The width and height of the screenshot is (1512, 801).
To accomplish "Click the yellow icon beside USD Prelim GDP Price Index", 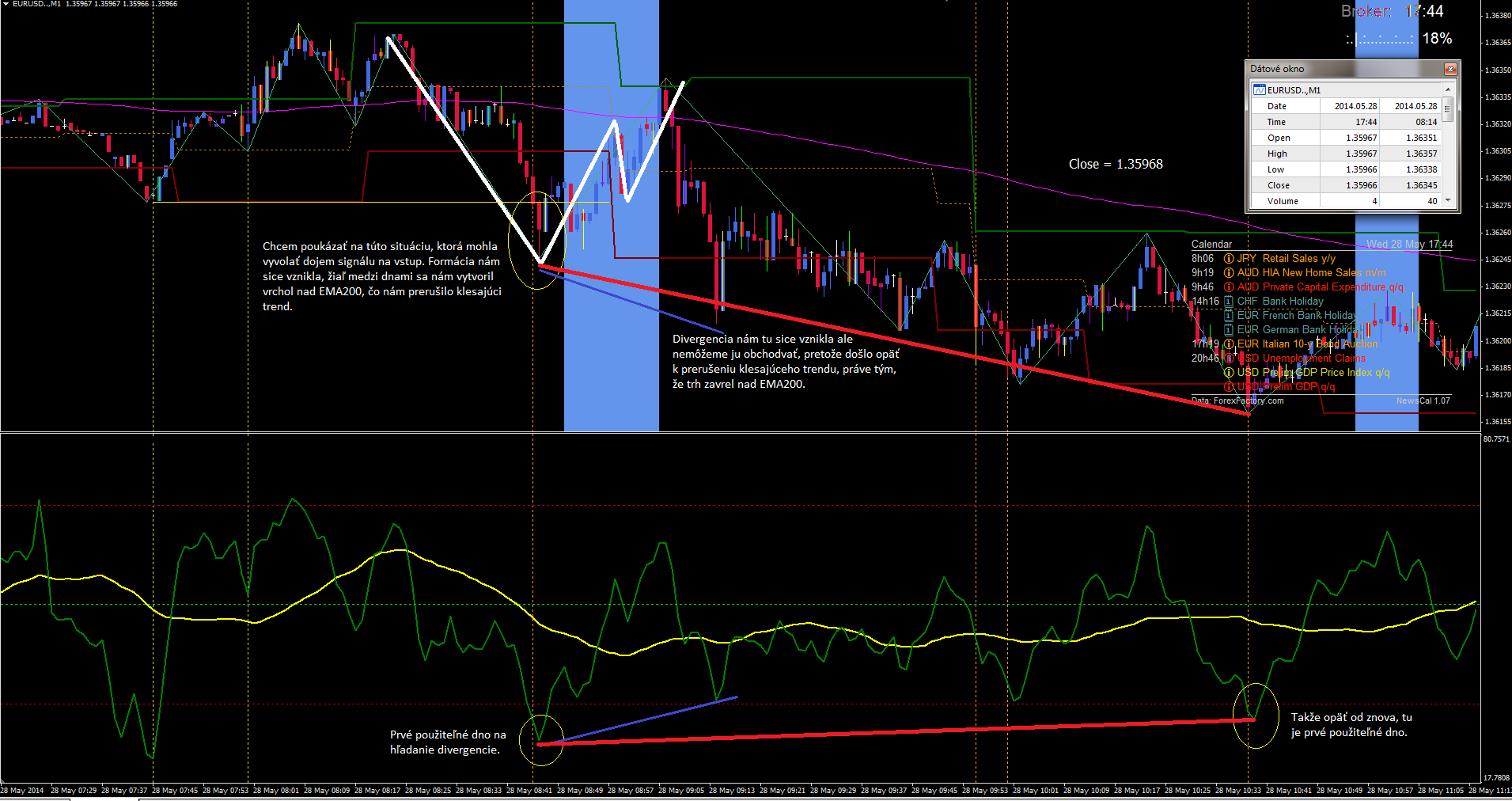I will point(1229,373).
